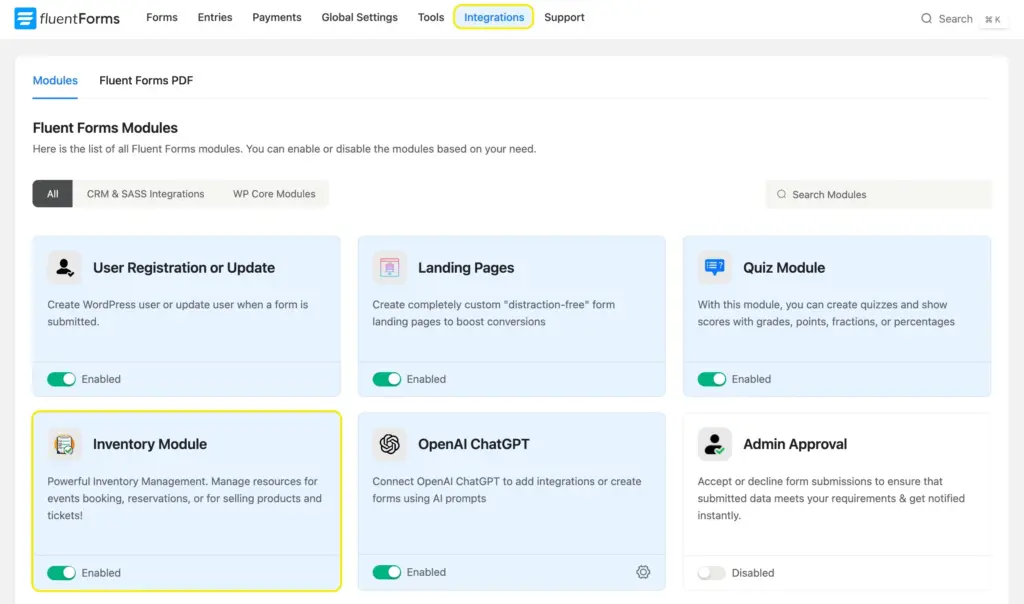Open the Forms menu
The height and width of the screenshot is (604, 1024).
pos(162,18)
